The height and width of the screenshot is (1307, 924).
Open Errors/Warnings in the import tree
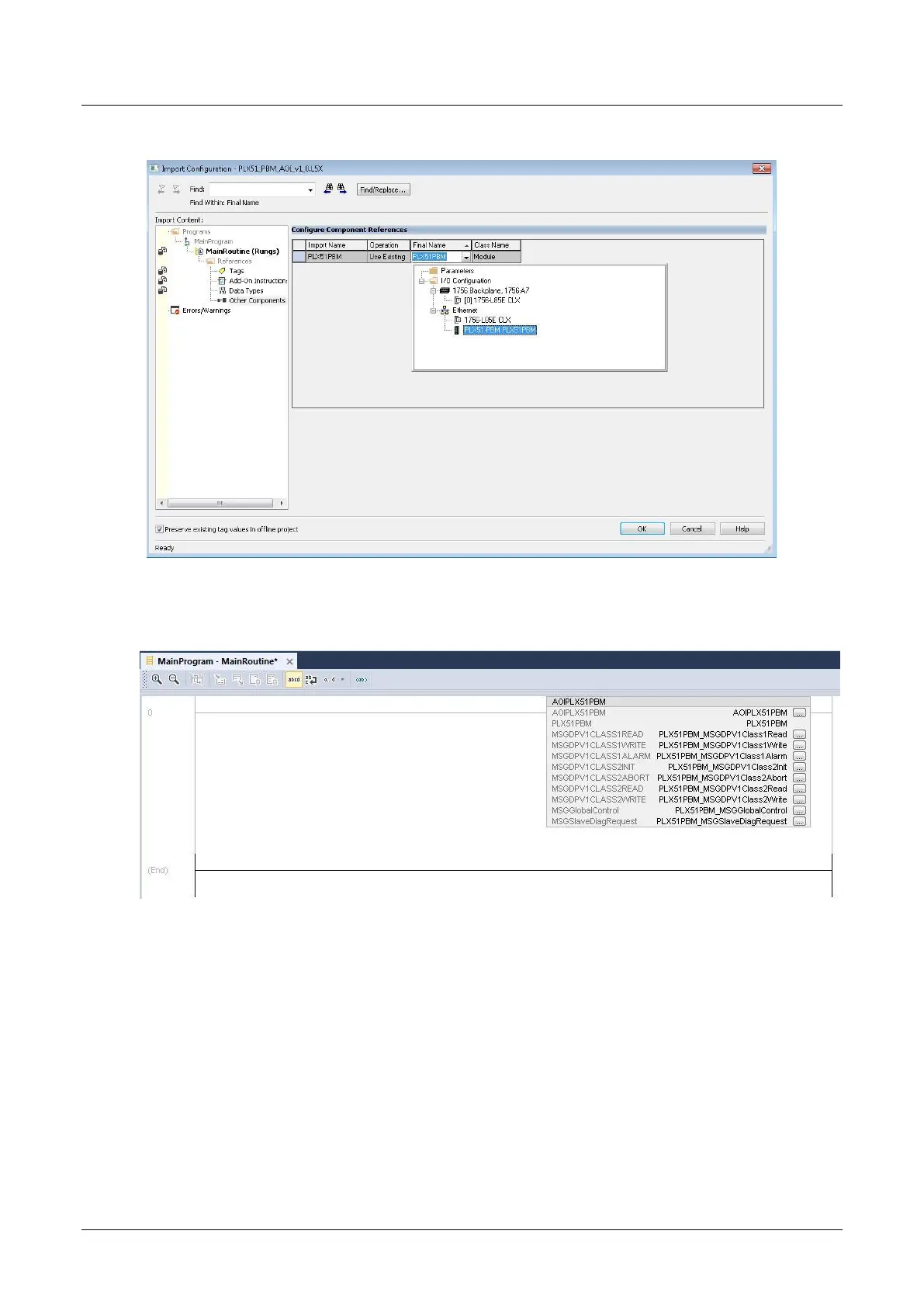coord(206,310)
